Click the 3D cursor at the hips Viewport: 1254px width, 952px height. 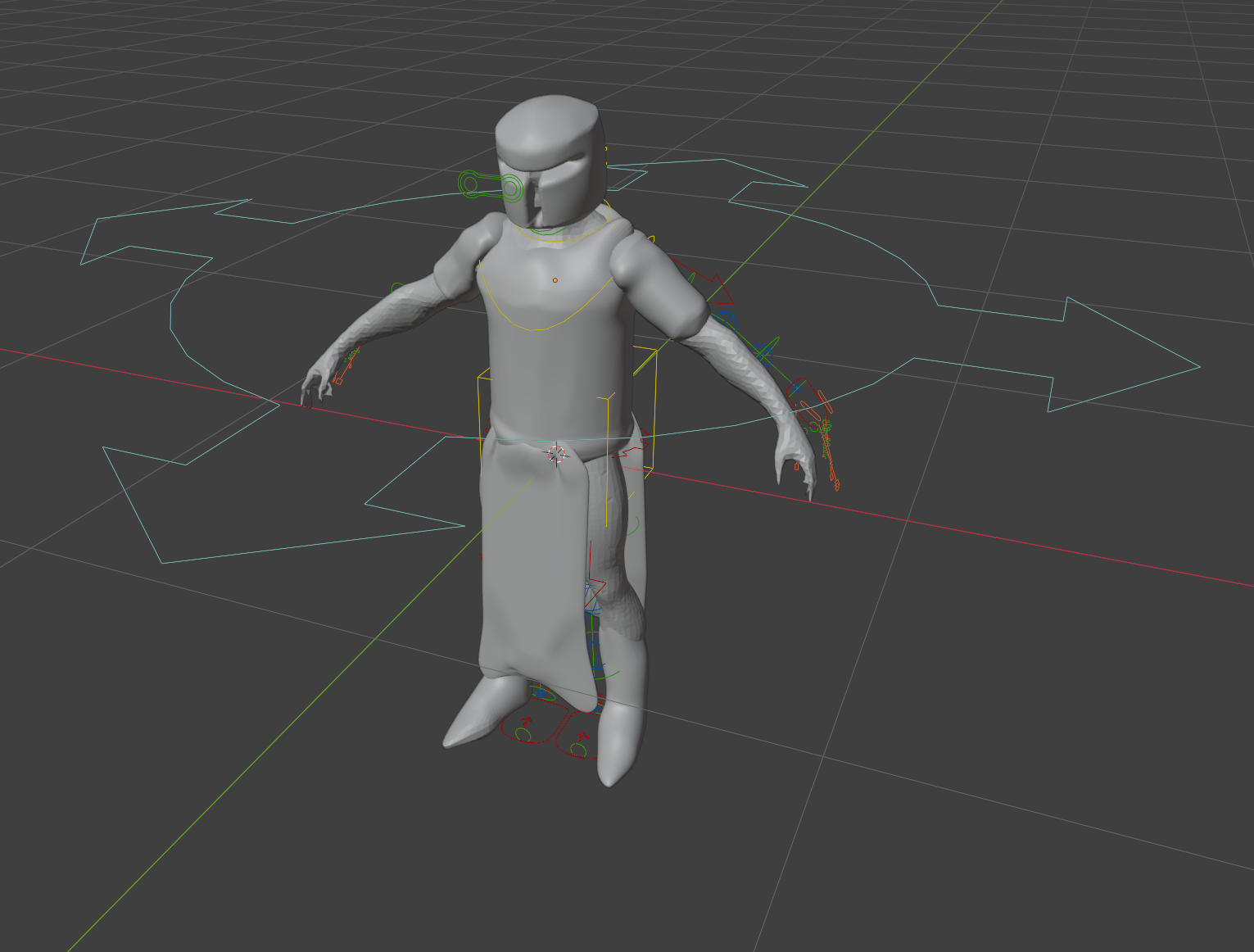pyautogui.click(x=556, y=454)
